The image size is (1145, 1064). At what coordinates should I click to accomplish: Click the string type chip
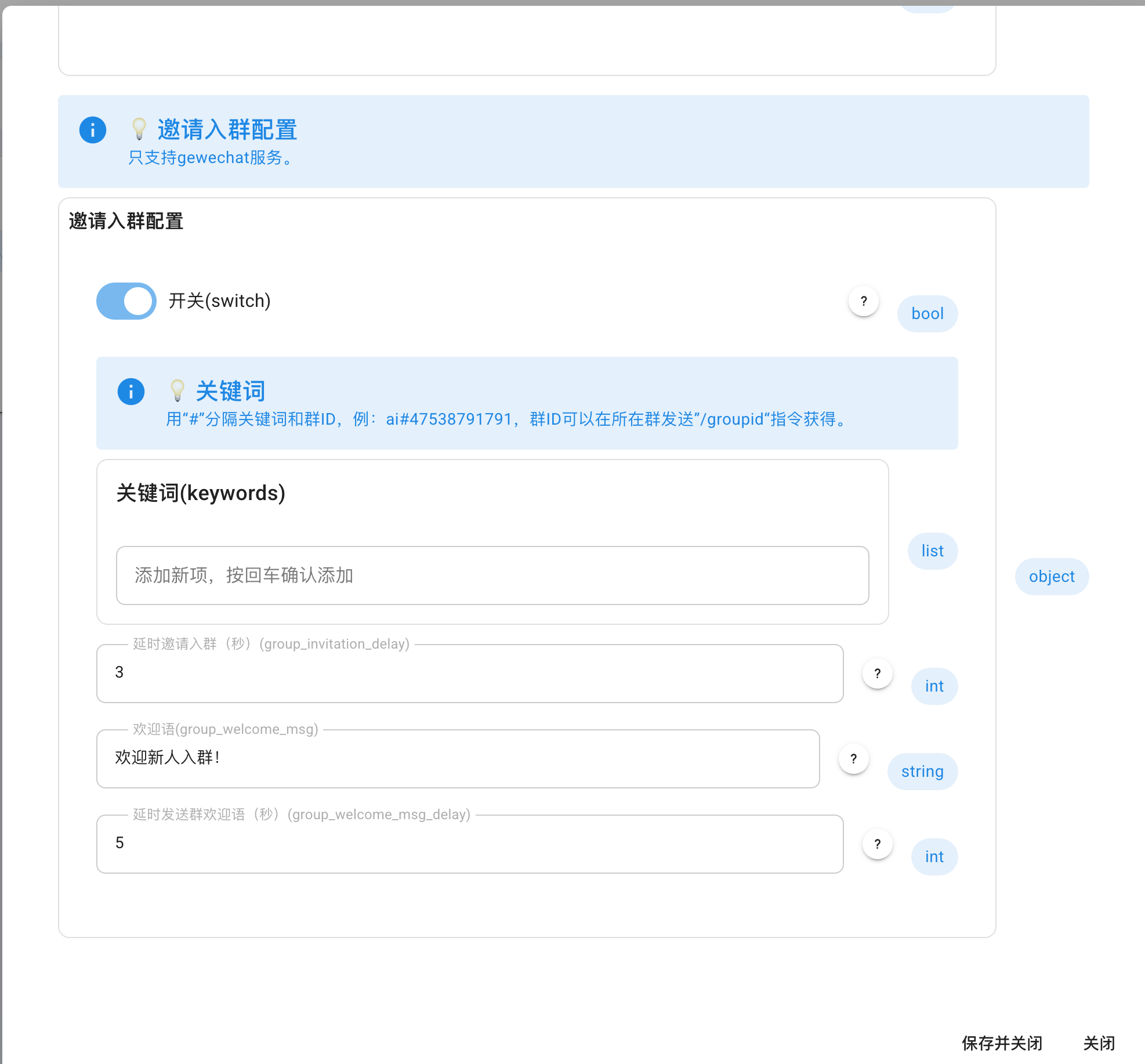click(x=922, y=772)
